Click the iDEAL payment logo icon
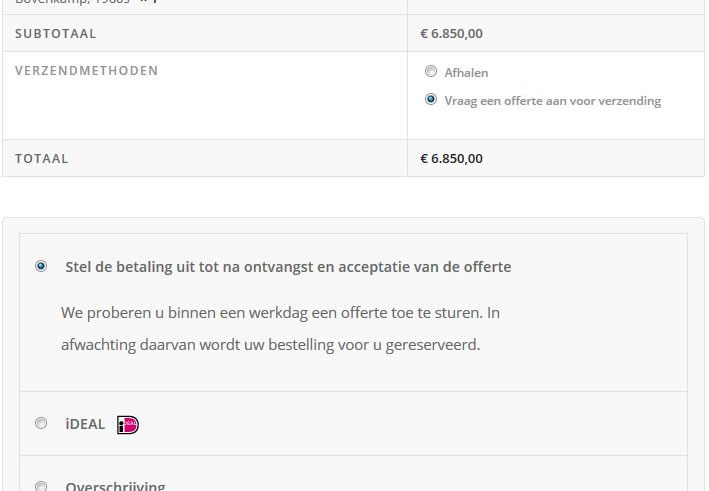This screenshot has width=709, height=491. [x=128, y=425]
